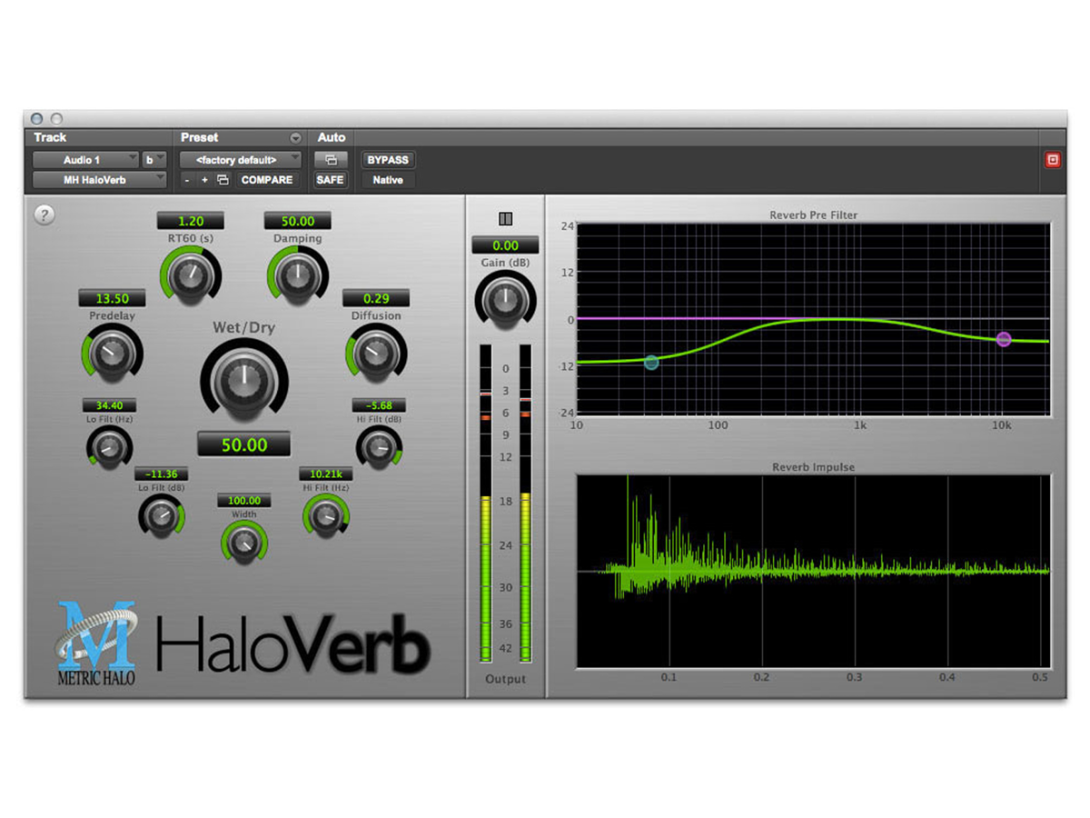Click the Width value field 100.00
1090x818 pixels.
(244, 500)
